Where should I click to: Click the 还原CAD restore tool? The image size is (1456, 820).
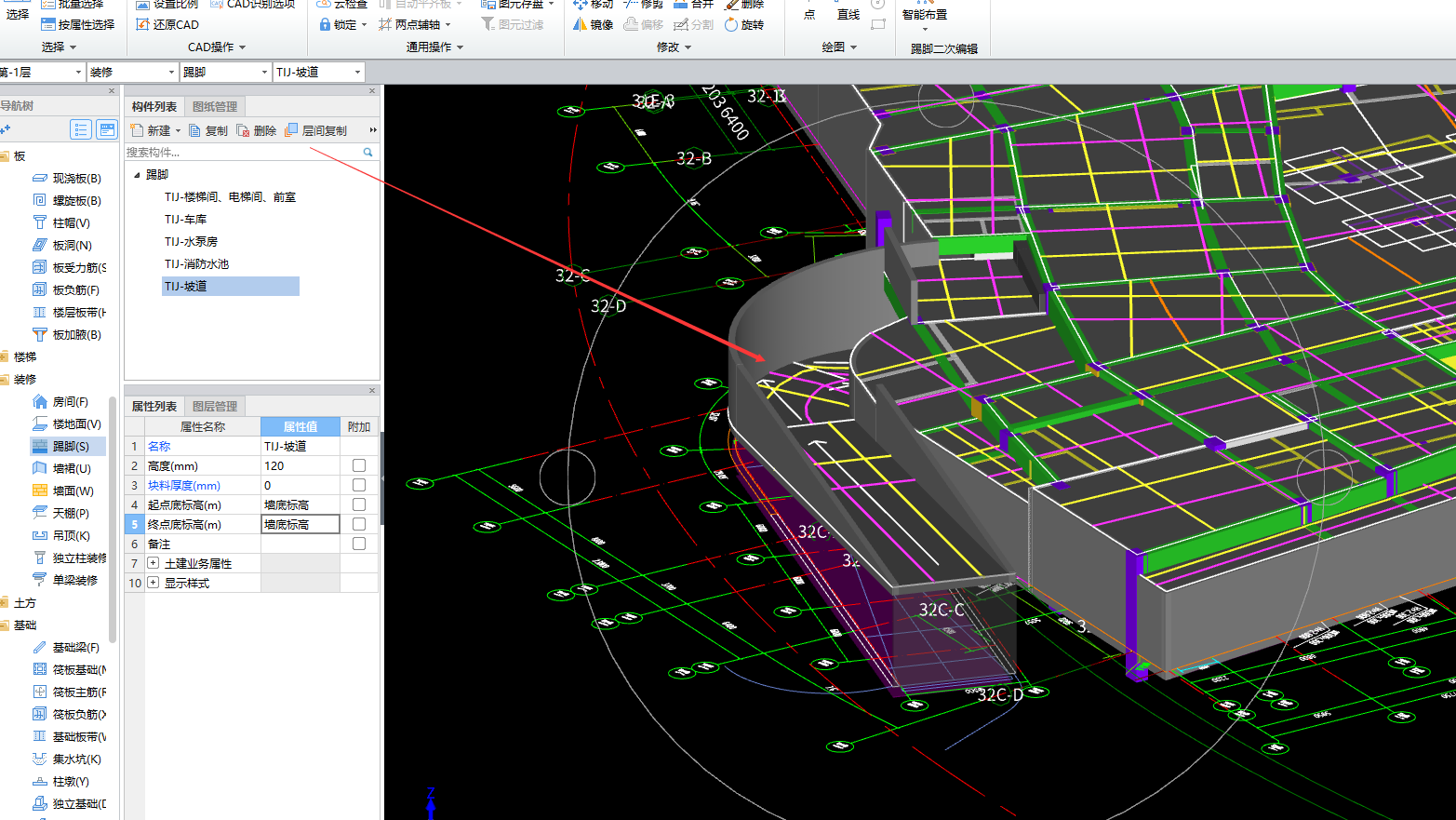(x=167, y=24)
